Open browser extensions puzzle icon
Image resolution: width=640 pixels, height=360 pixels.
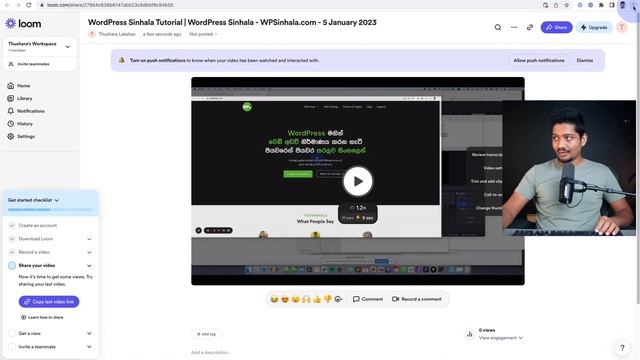click(x=601, y=5)
